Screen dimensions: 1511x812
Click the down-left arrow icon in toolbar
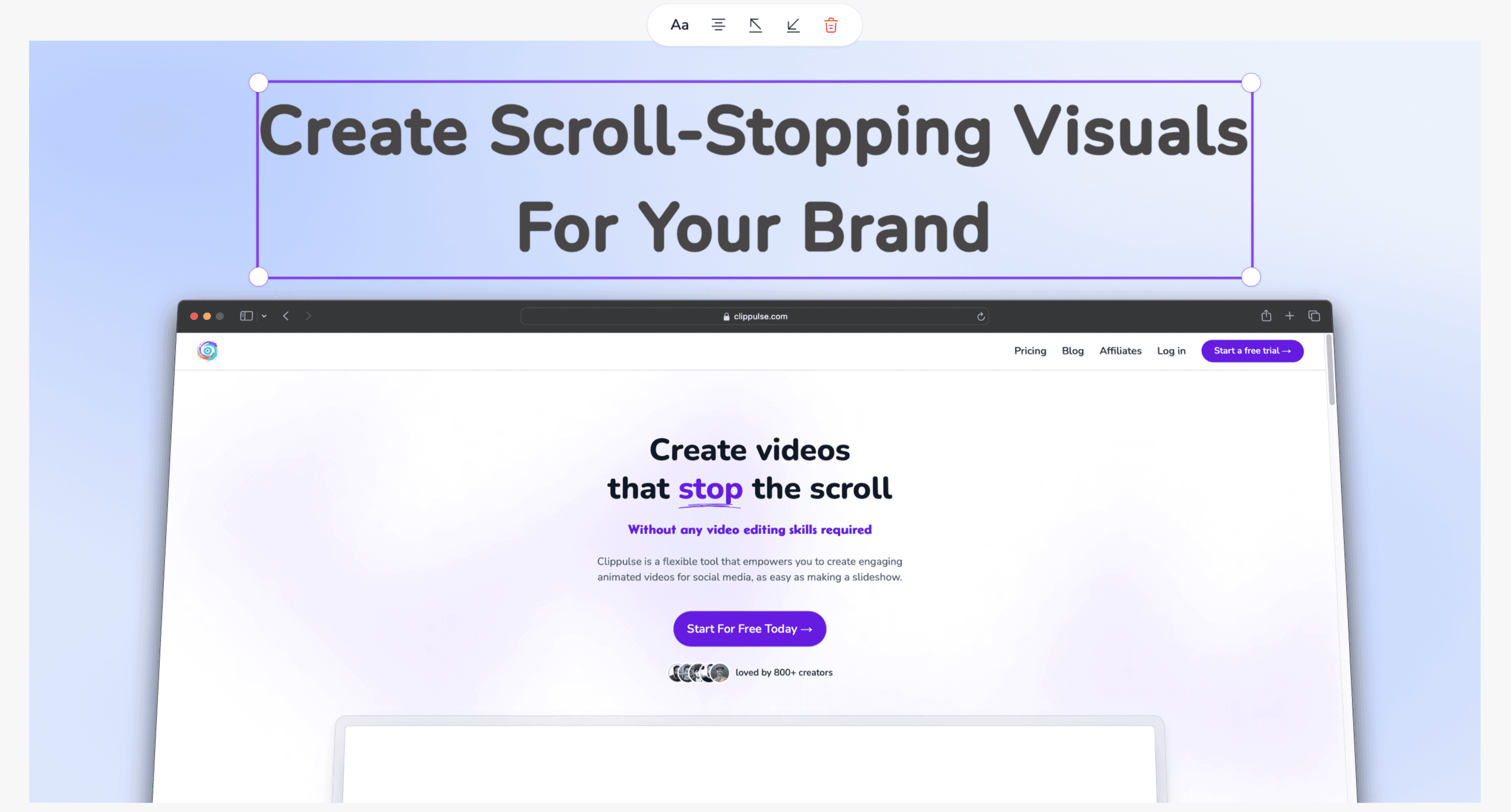tap(793, 25)
